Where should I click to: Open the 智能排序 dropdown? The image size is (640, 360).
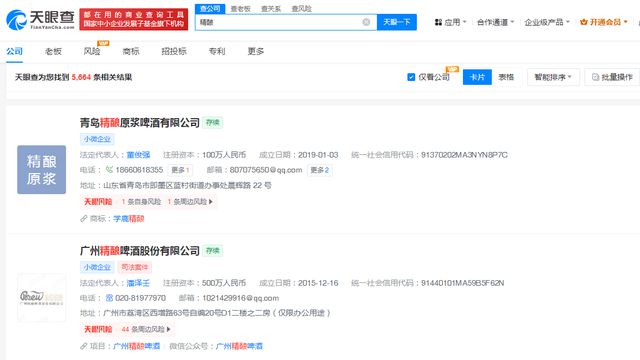tap(553, 77)
